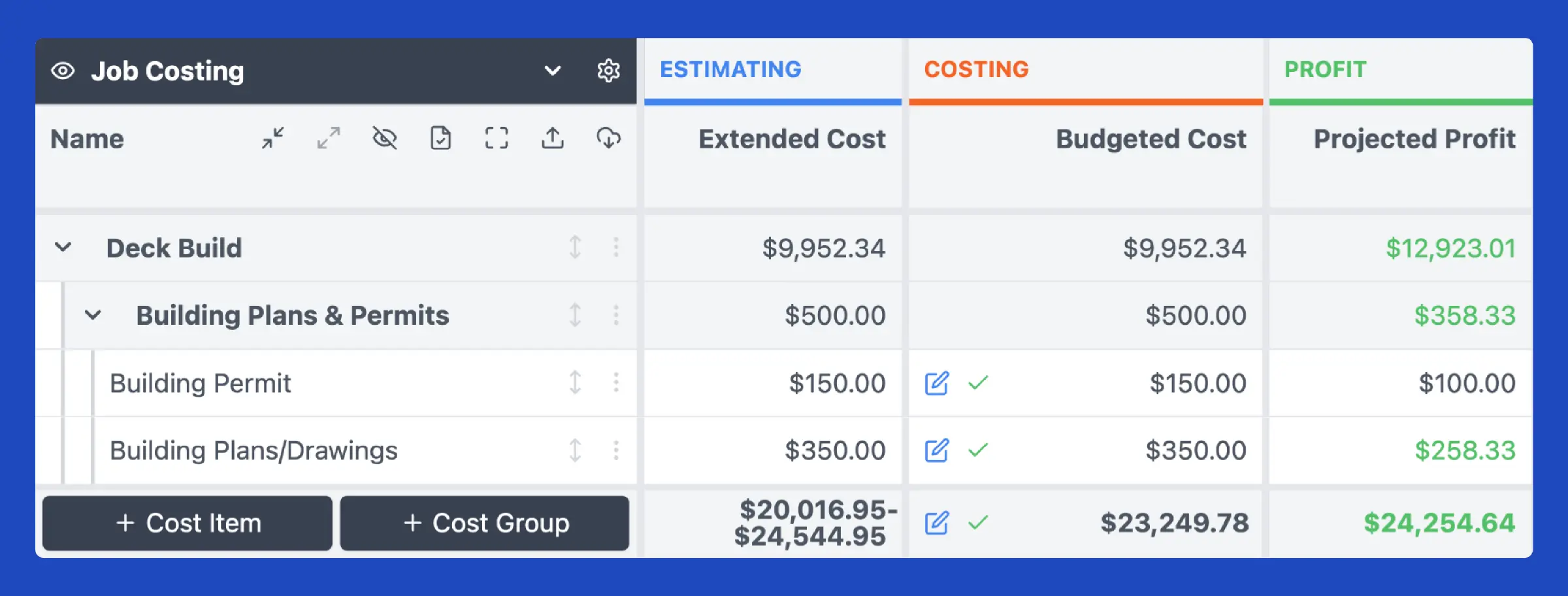
Task: Collapse Building Plans & Permits group
Action: tap(93, 316)
